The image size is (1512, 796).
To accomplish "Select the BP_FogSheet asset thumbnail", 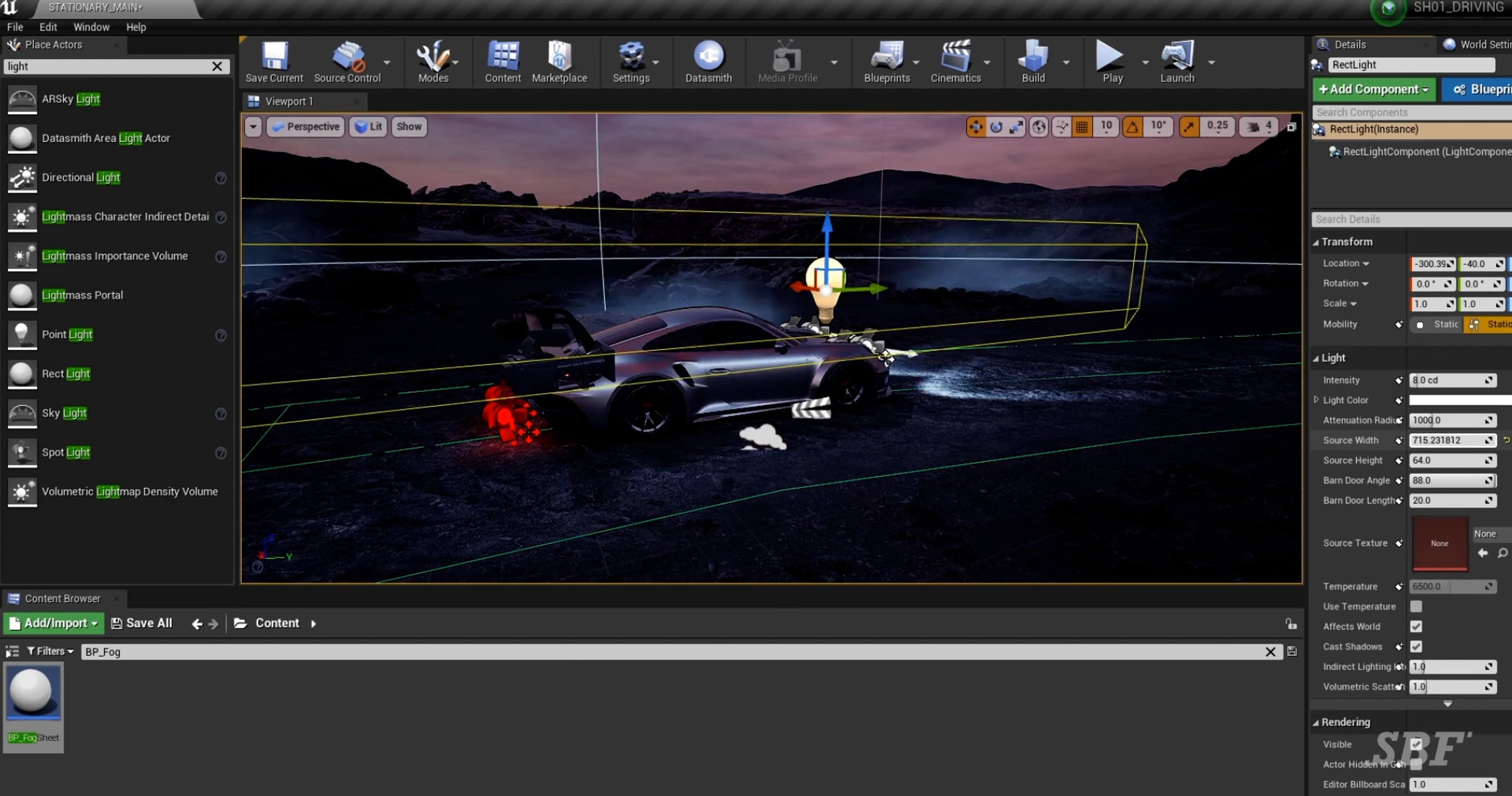I will tap(33, 694).
